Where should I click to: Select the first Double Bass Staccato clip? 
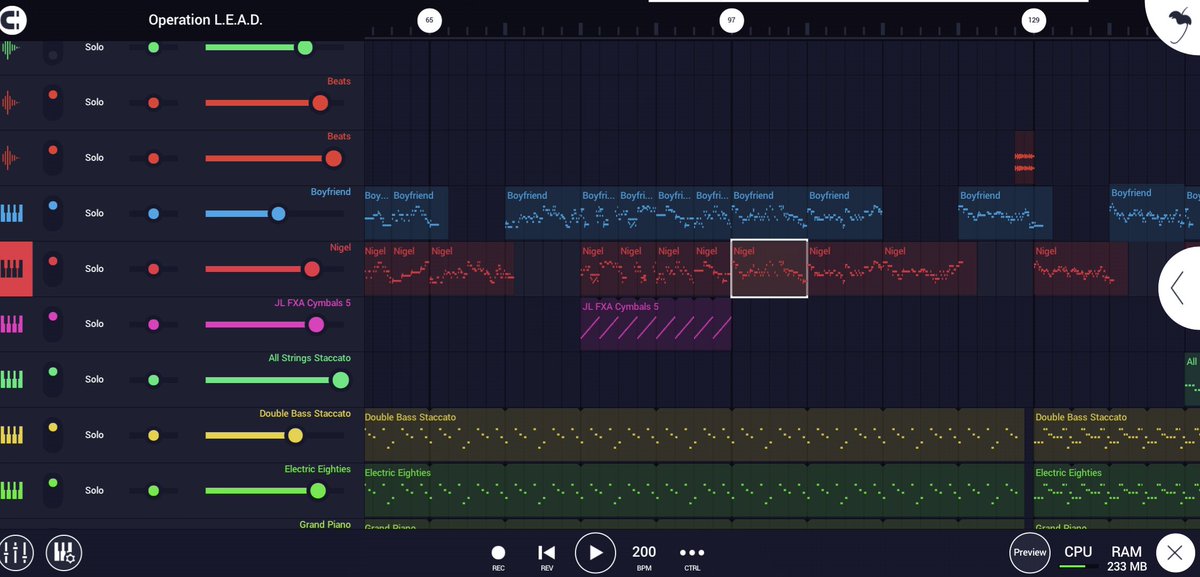(x=694, y=435)
